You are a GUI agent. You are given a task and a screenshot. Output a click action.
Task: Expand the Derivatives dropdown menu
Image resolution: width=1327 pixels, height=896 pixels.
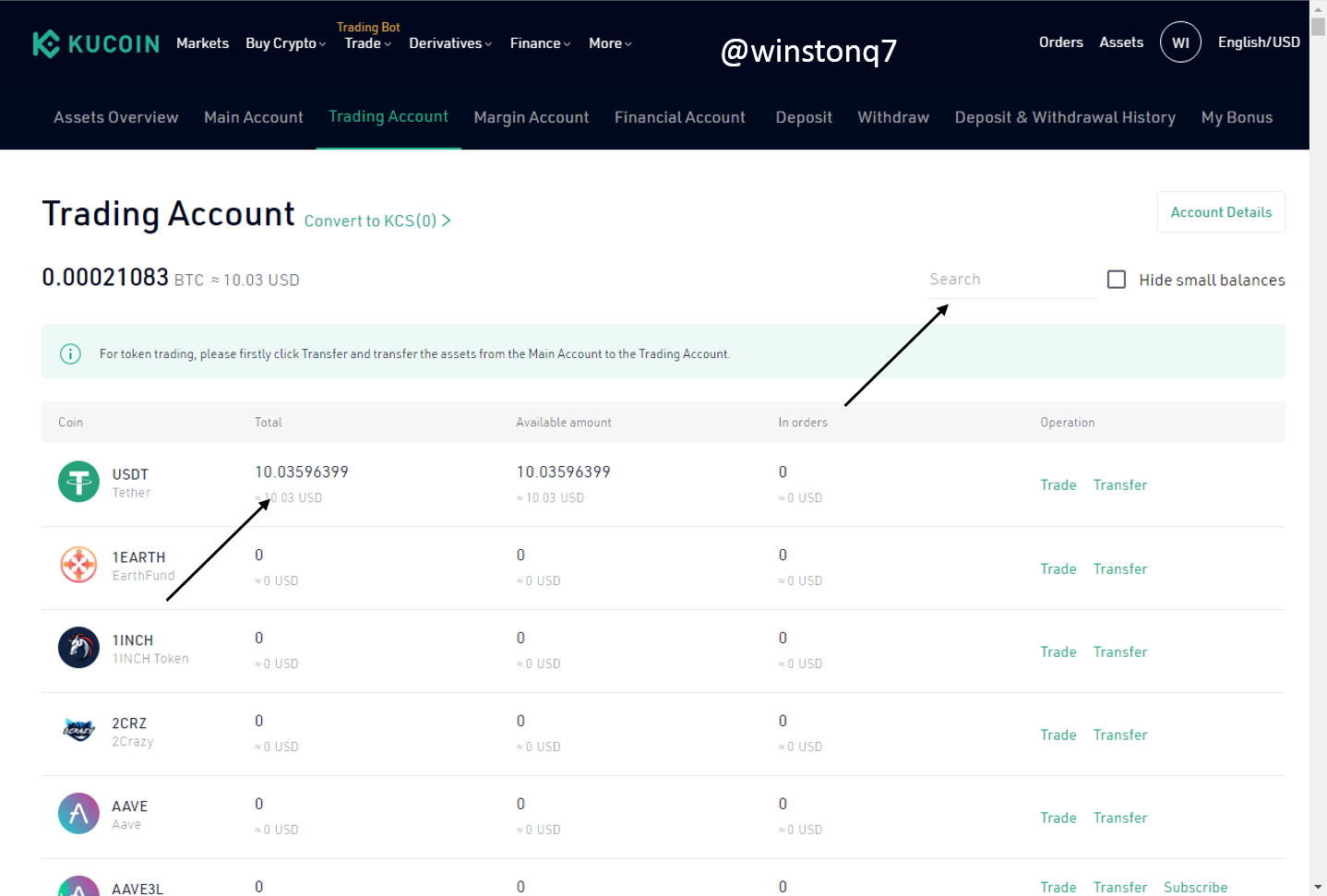(x=450, y=43)
